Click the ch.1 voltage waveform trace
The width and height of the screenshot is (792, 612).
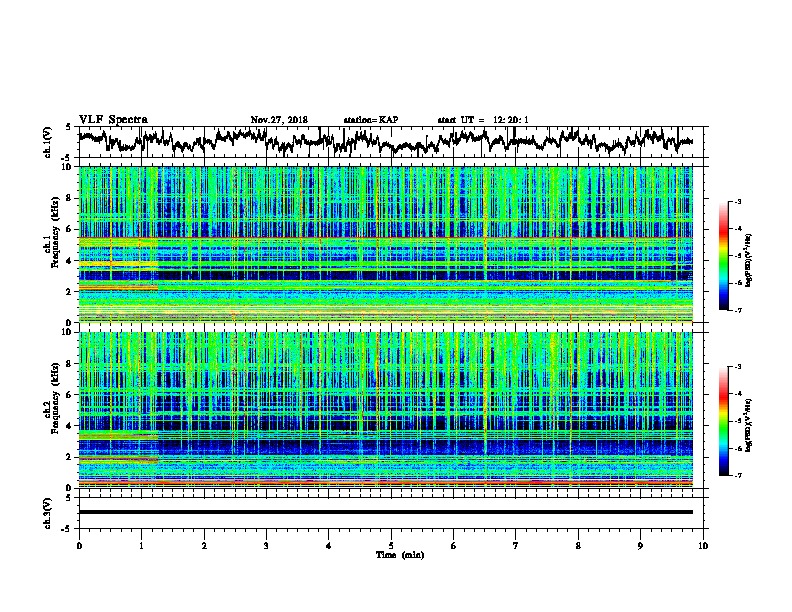tap(386, 141)
